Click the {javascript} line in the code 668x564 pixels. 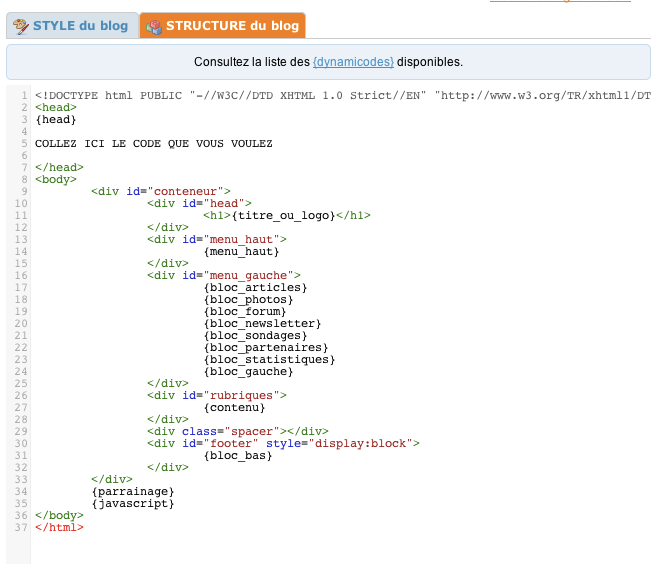pos(133,504)
